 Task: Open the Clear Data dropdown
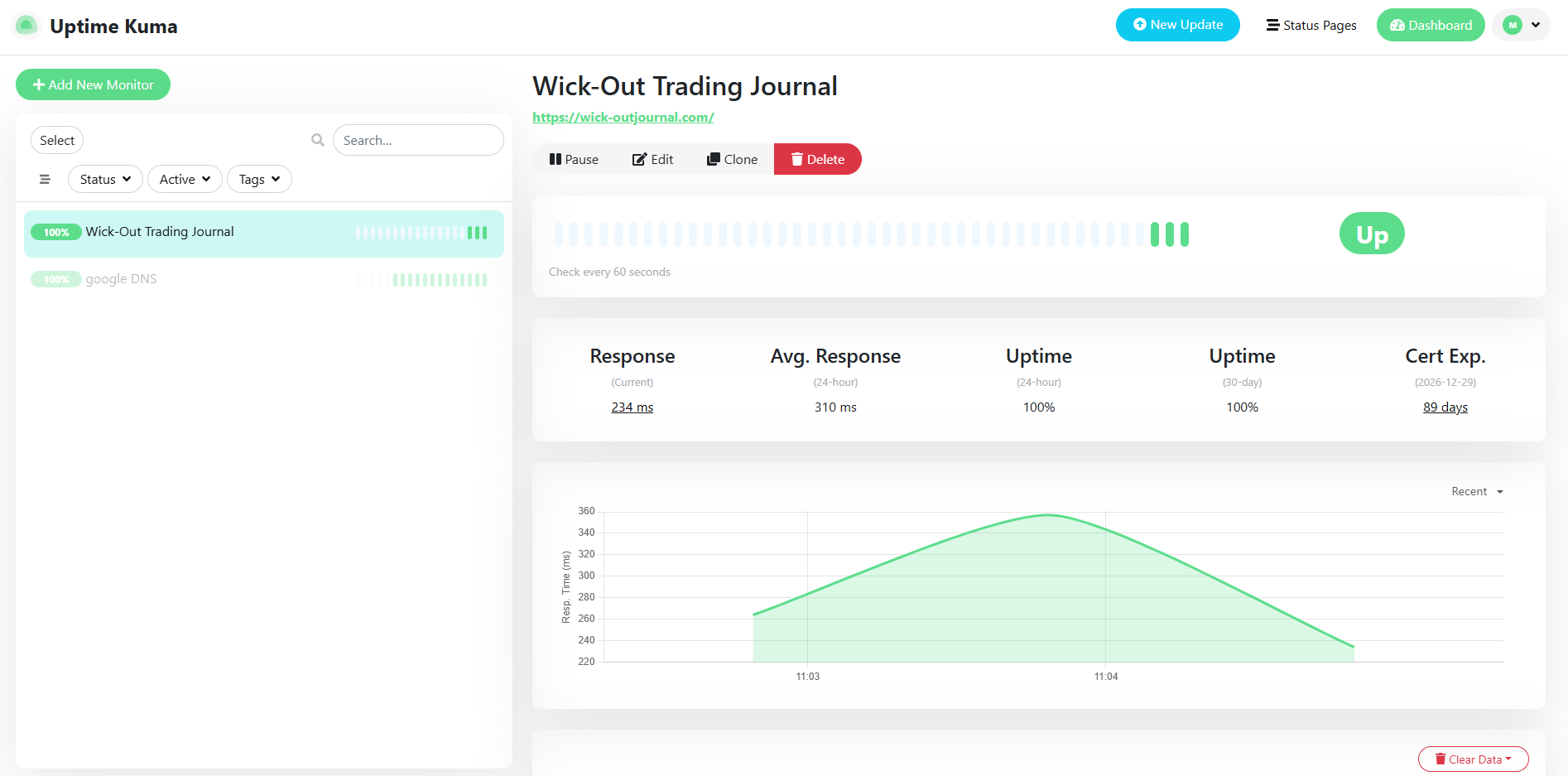click(1473, 759)
